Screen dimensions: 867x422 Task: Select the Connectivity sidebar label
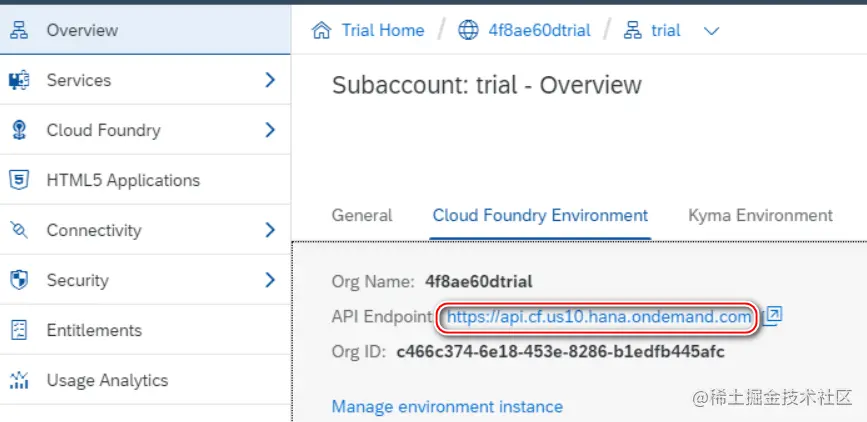94,230
